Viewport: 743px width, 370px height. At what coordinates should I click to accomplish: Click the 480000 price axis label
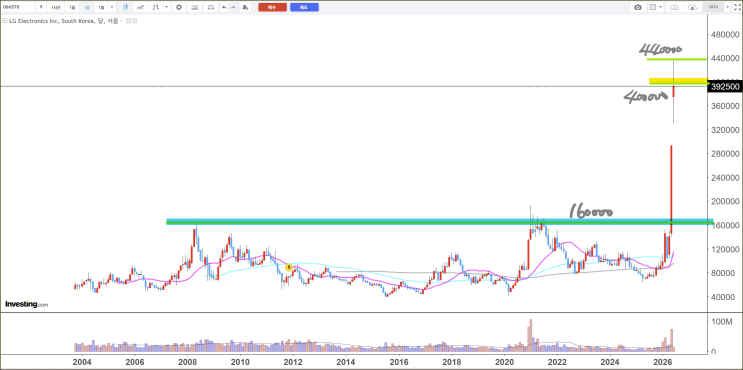[726, 35]
